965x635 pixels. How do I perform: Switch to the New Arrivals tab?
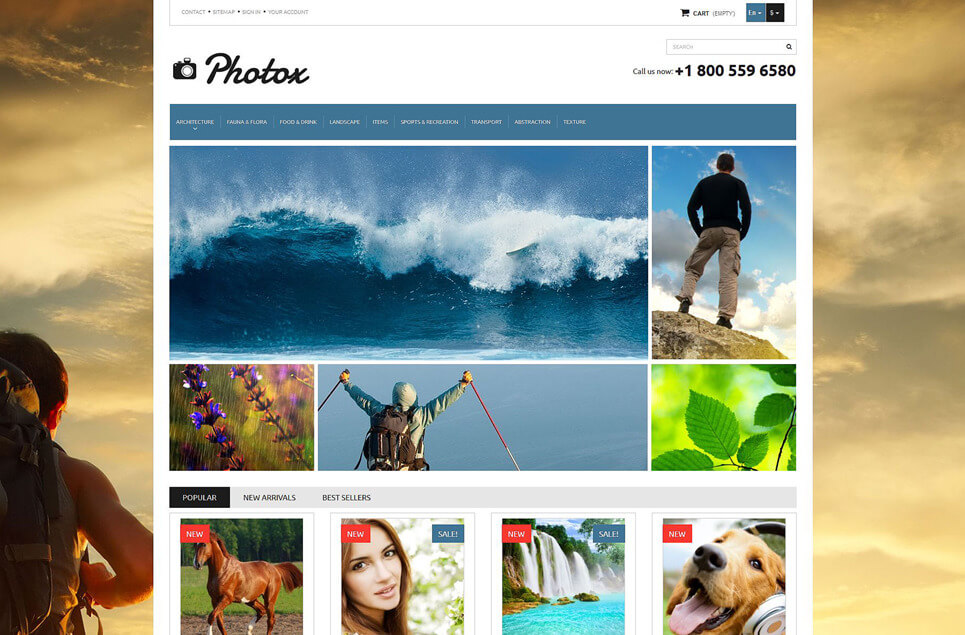[x=269, y=497]
